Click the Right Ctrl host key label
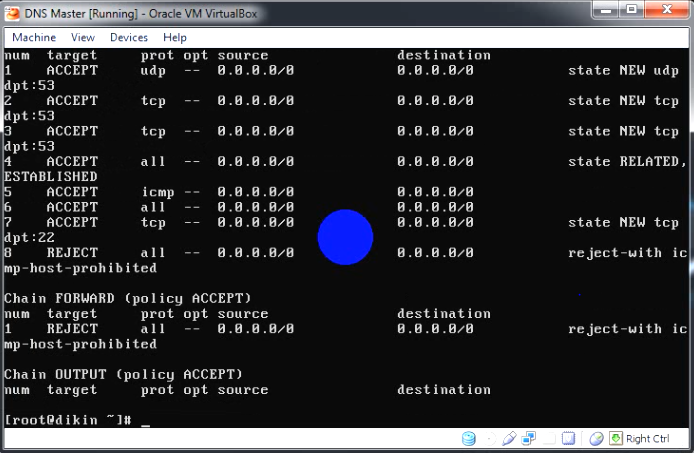 click(x=648, y=438)
